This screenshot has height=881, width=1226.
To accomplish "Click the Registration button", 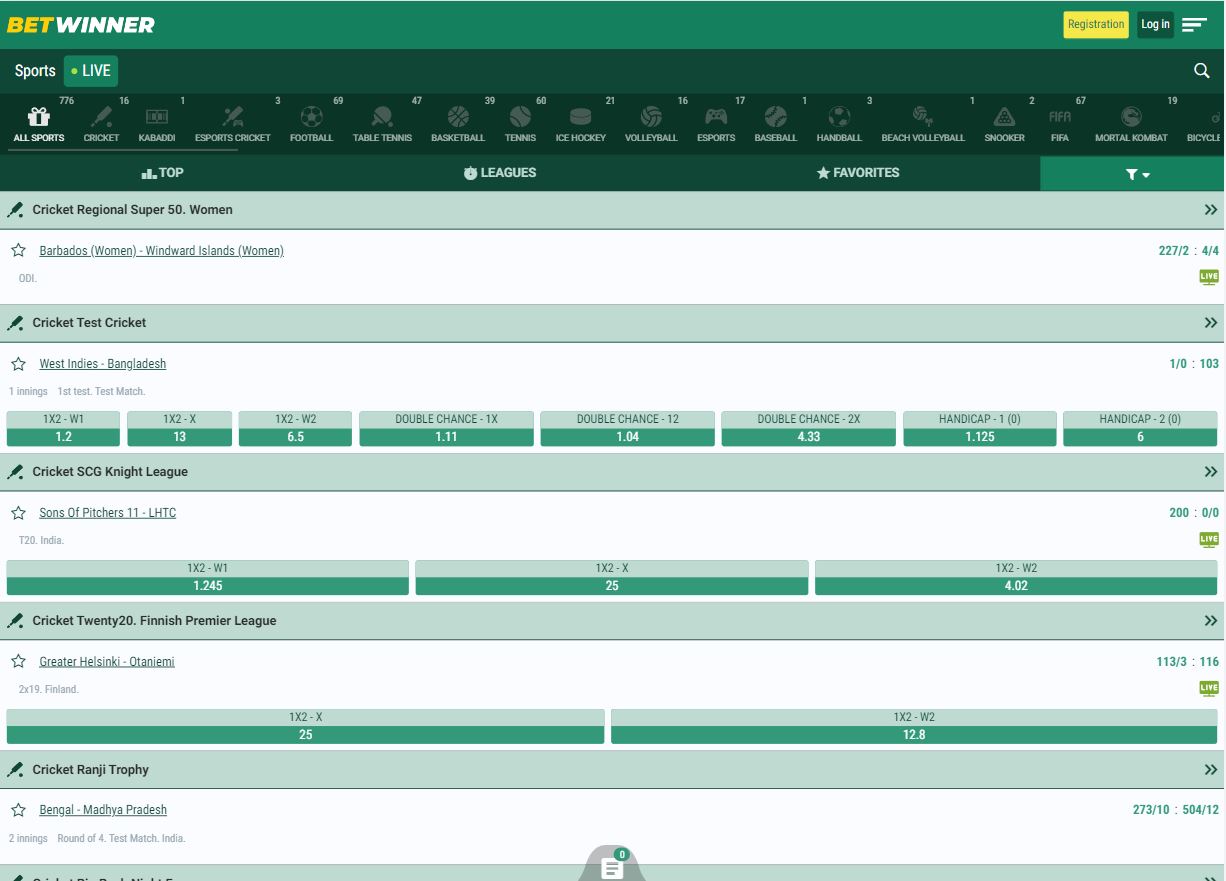I will click(1096, 25).
